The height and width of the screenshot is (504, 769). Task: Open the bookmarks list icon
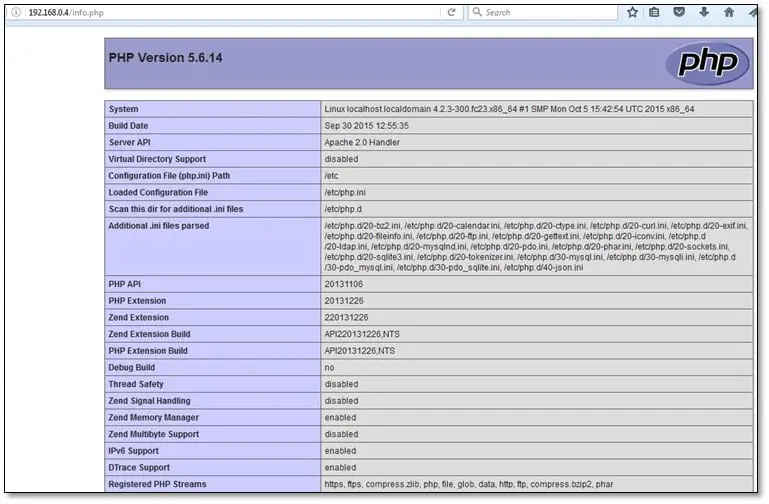(655, 12)
